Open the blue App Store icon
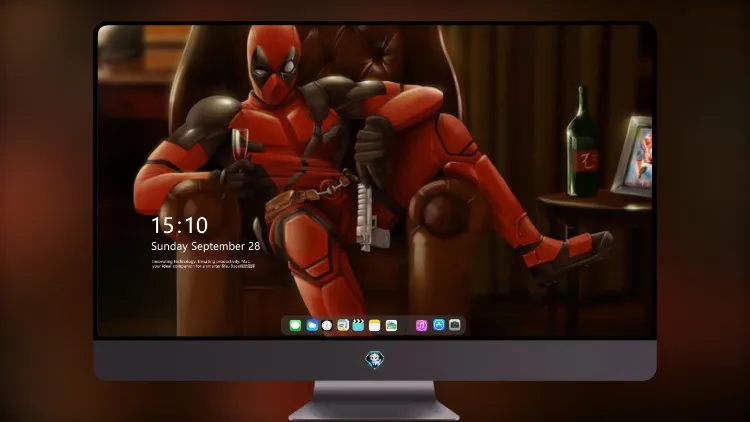The height and width of the screenshot is (422, 750). point(439,325)
